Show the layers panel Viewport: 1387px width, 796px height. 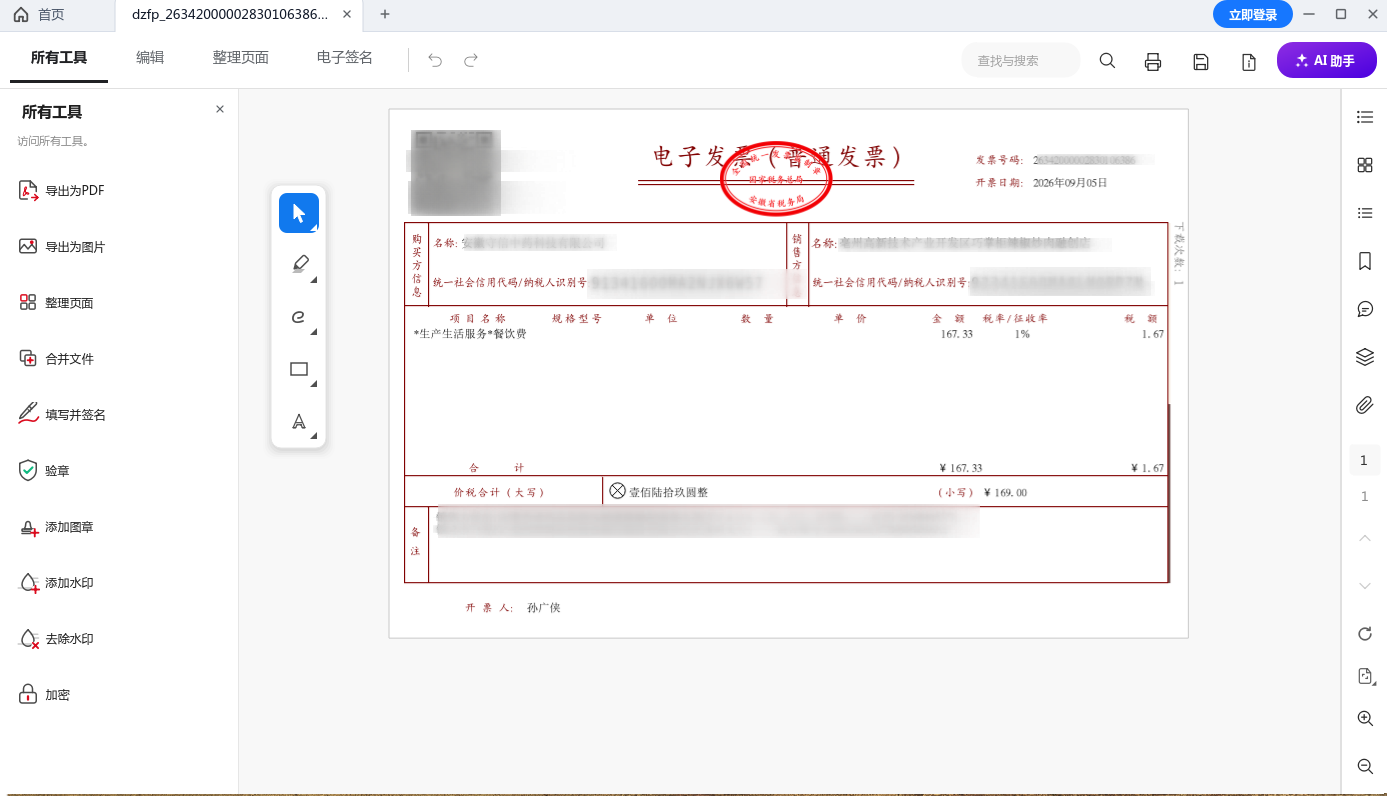[1365, 357]
